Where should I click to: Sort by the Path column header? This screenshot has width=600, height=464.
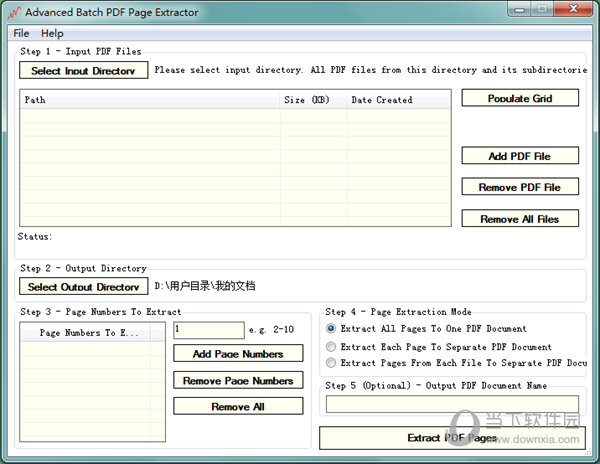150,99
